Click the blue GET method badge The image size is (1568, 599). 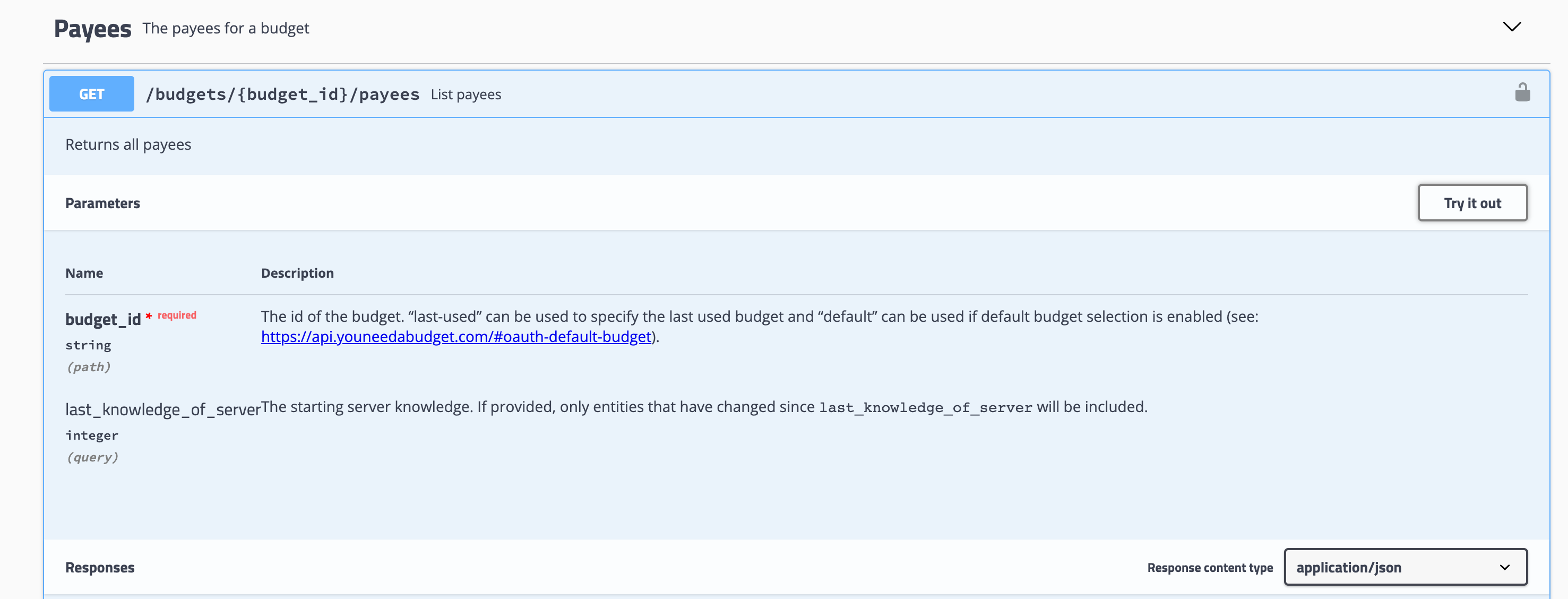91,94
